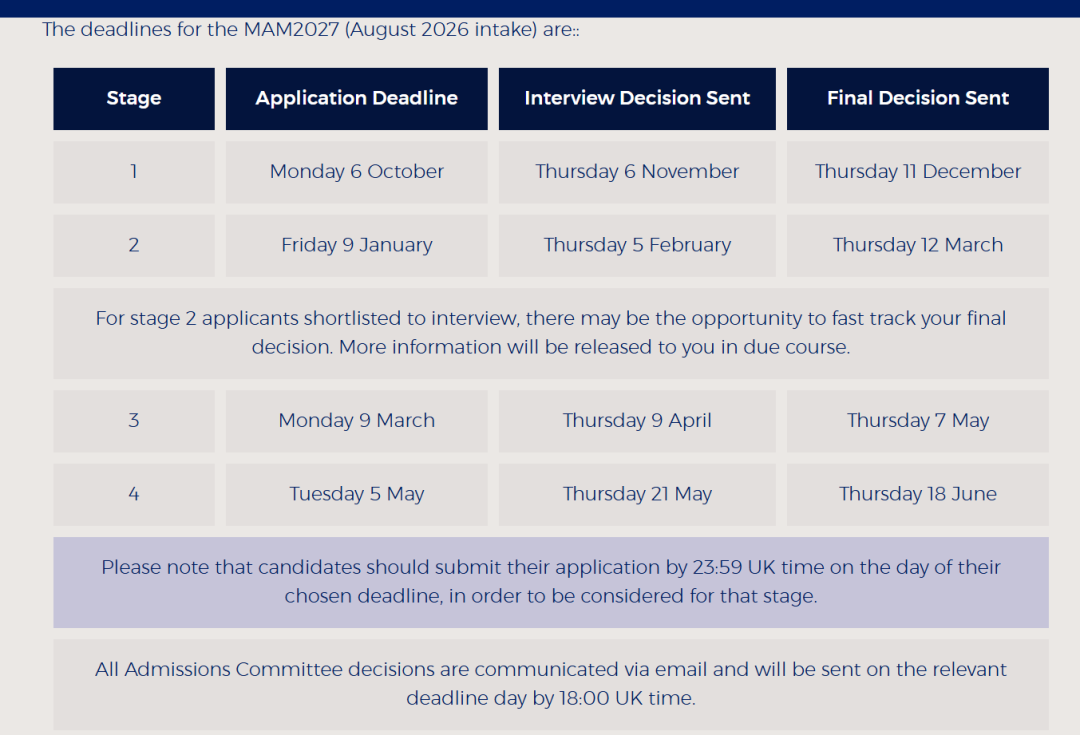
Task: Click the Thursday 12 March cell
Action: (x=917, y=245)
